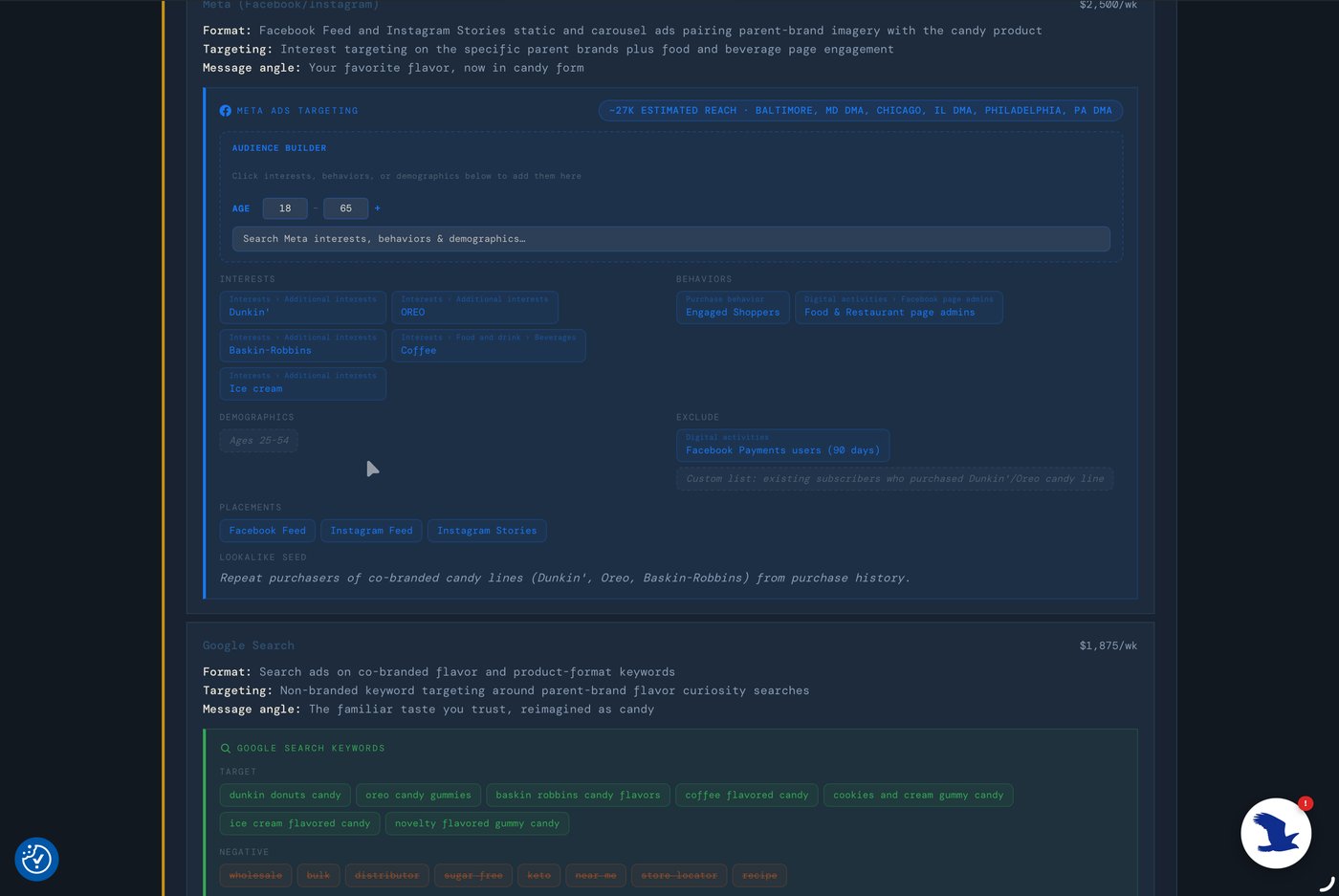Open the round blue checkmark widget
Viewport: 1339px width, 896px height.
point(36,859)
